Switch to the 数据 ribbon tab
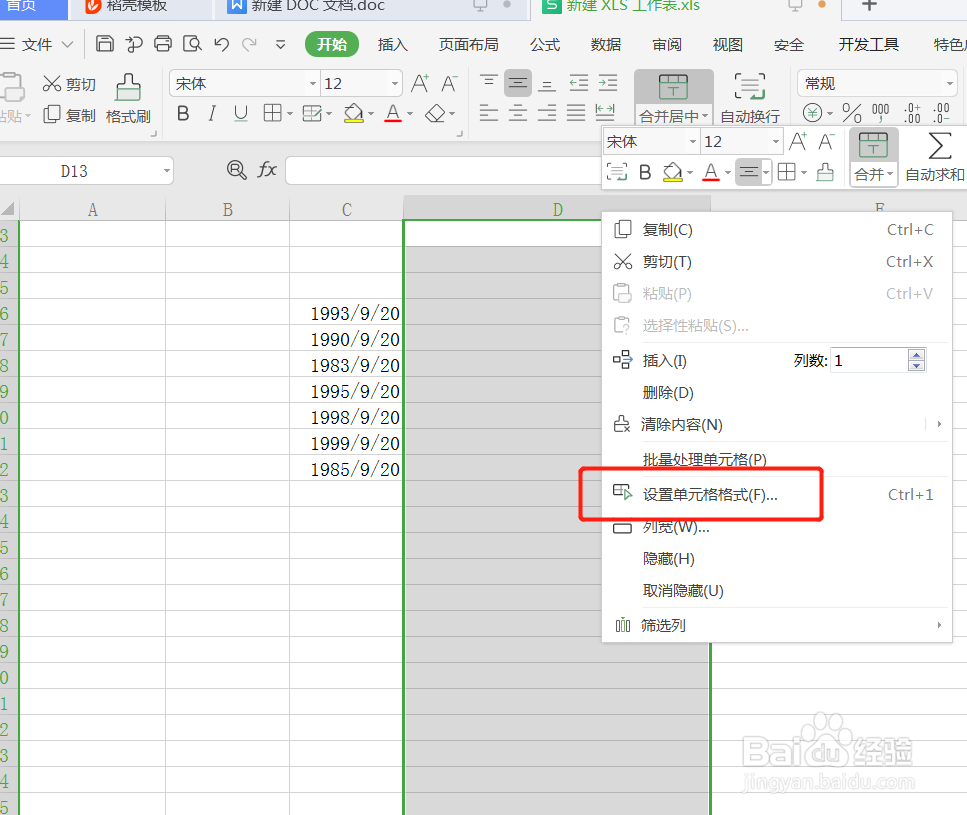Image resolution: width=967 pixels, height=815 pixels. pos(606,44)
